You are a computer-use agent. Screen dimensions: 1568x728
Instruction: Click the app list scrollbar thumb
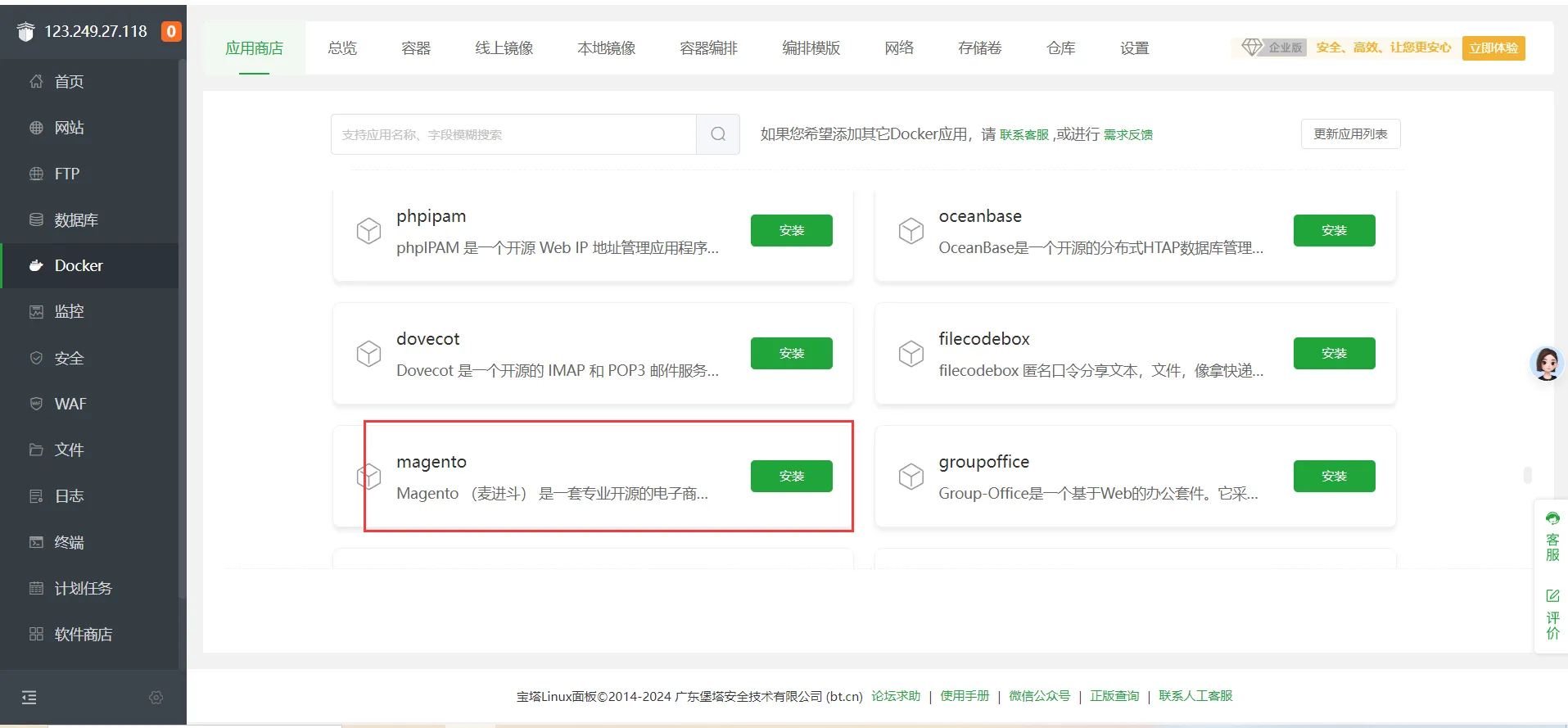point(1527,475)
